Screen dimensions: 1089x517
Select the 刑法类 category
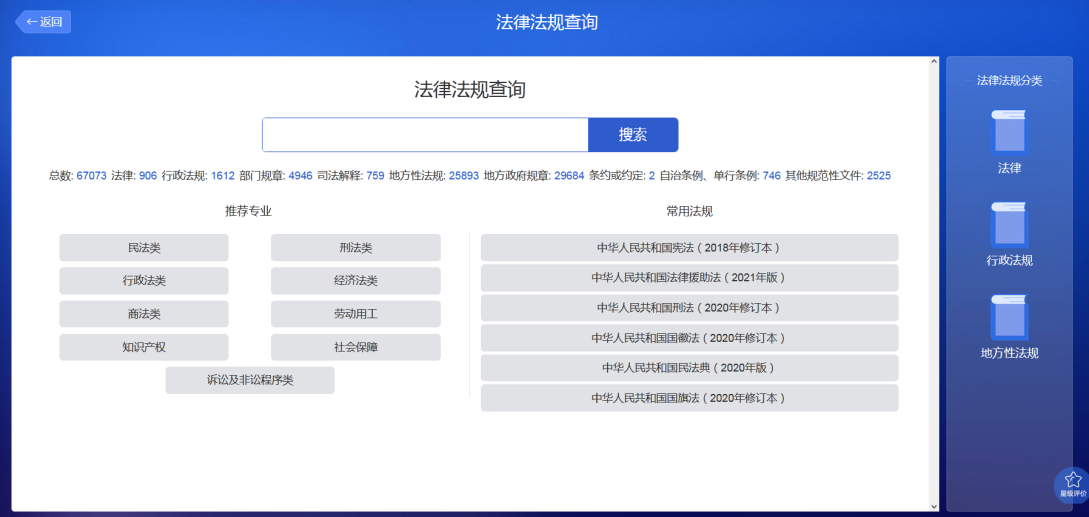coord(356,248)
